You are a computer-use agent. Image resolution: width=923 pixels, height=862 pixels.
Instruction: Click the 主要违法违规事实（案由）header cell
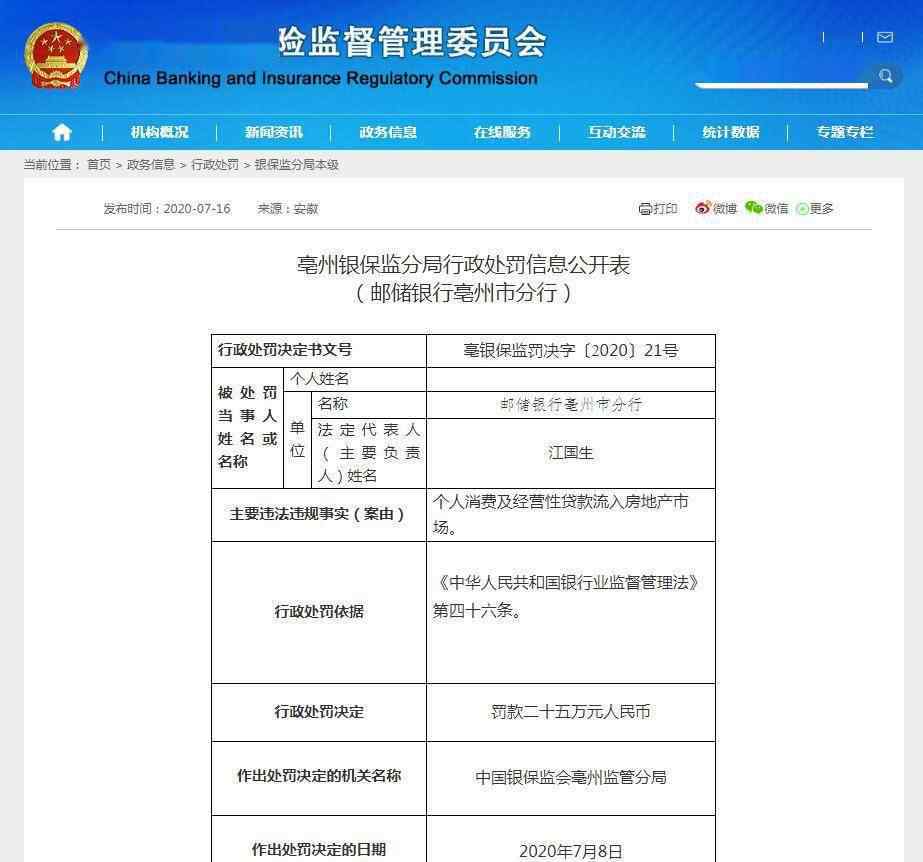[318, 514]
